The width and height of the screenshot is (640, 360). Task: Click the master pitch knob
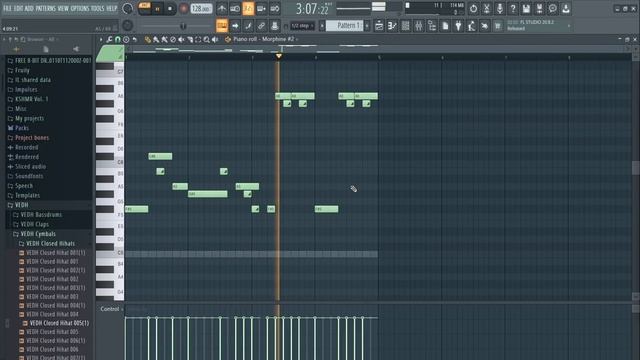click(127, 25)
